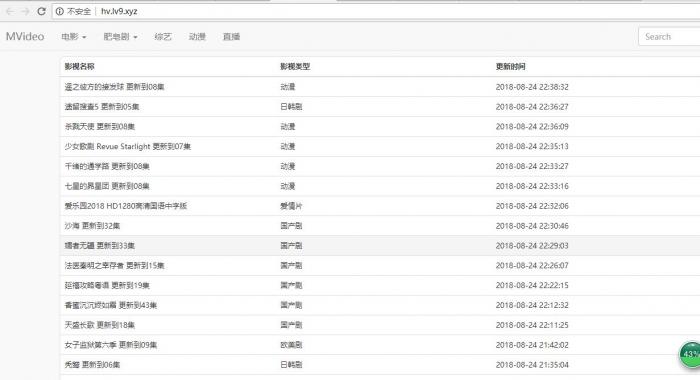Reload the page with the refresh icon
This screenshot has width=700, height=380.
[x=42, y=12]
